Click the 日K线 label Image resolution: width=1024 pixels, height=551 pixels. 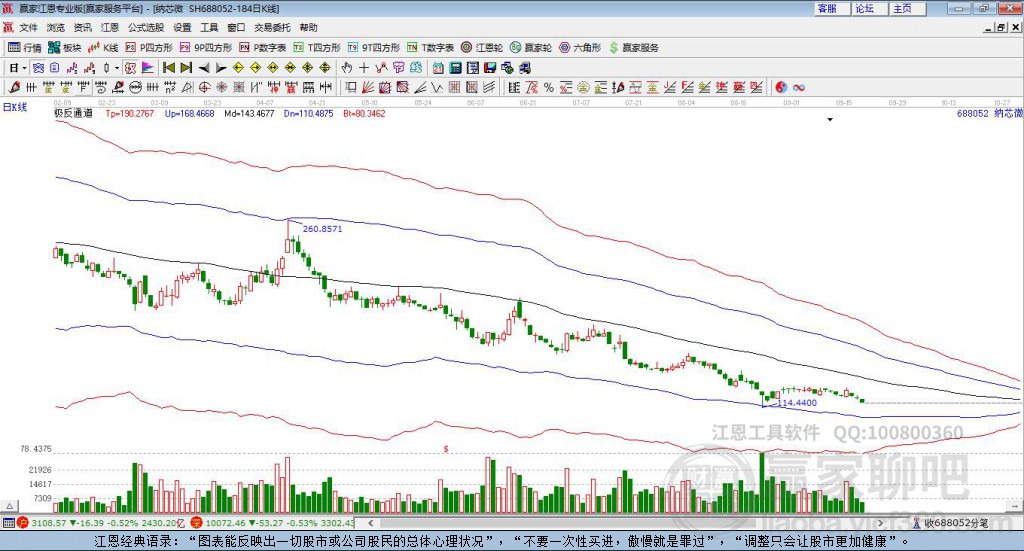[15, 107]
